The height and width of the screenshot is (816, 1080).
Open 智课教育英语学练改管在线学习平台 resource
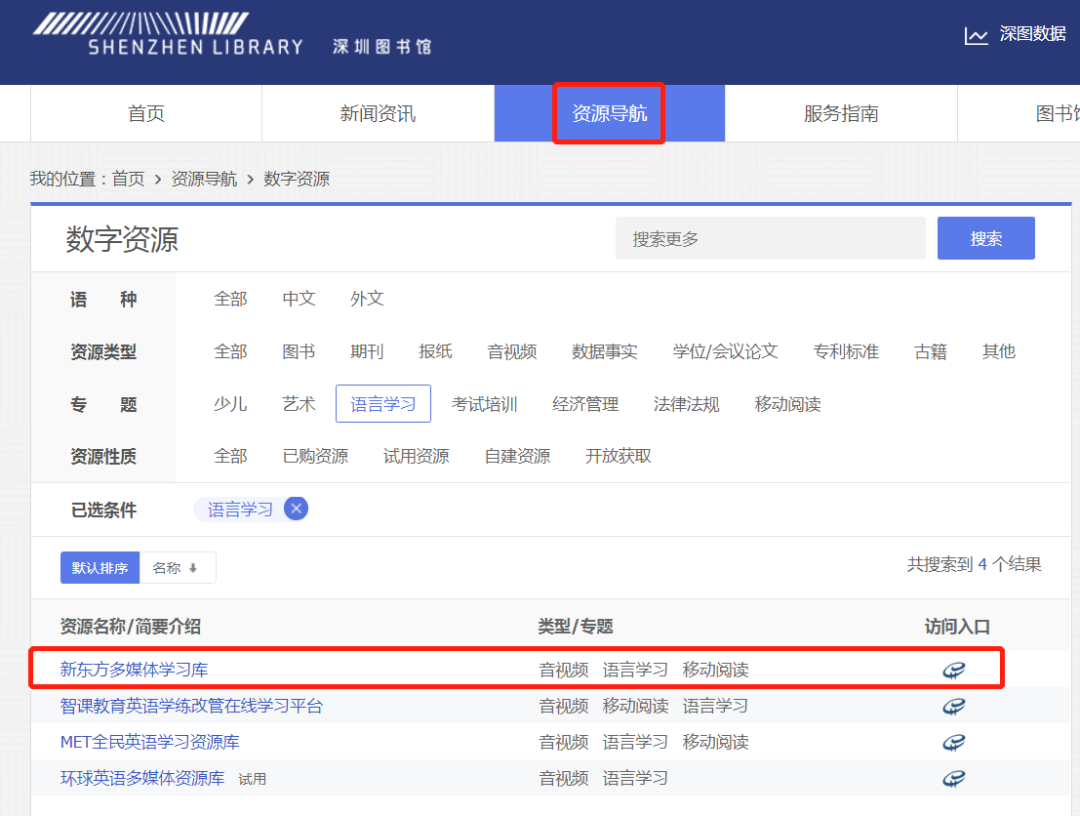pyautogui.click(x=191, y=706)
